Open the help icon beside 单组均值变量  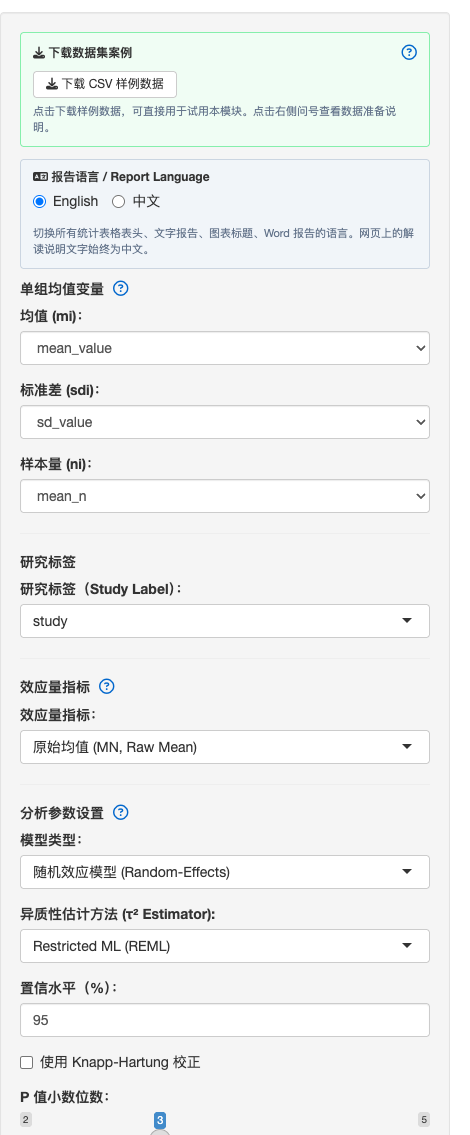point(121,288)
